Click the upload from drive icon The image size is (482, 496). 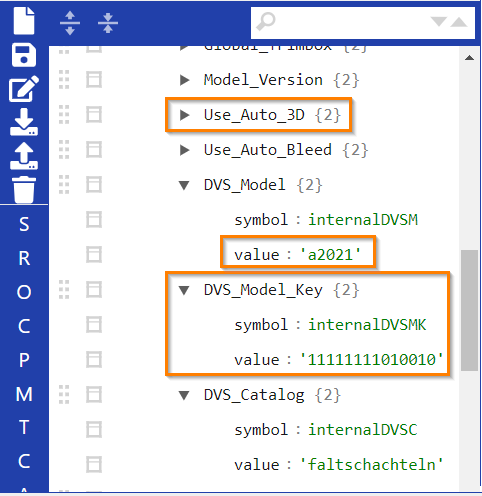point(24,156)
